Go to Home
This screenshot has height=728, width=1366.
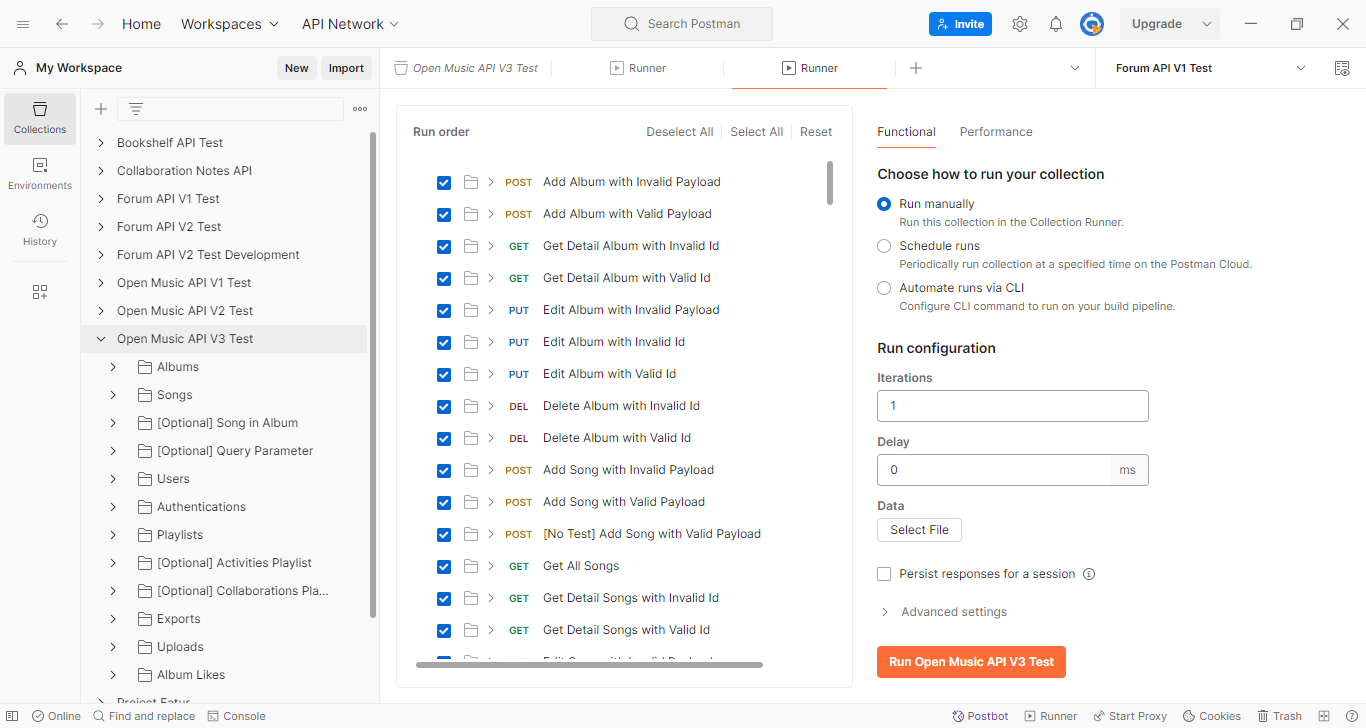[141, 24]
